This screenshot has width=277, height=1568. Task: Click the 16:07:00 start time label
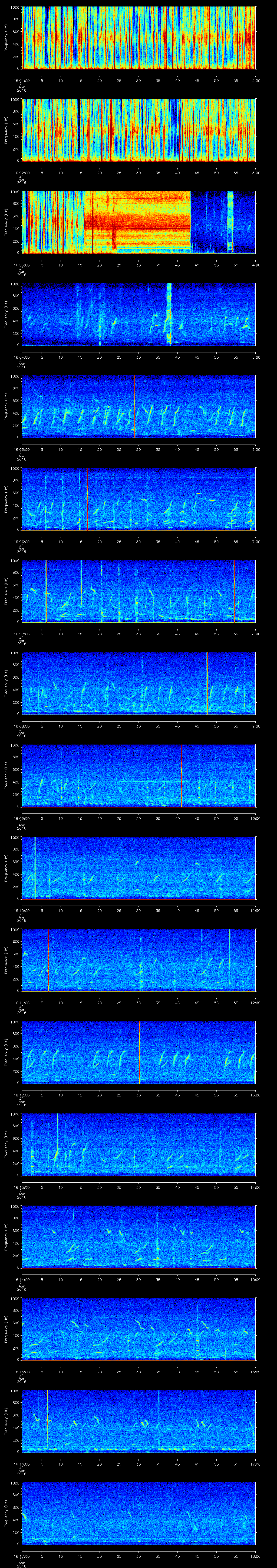[21, 634]
